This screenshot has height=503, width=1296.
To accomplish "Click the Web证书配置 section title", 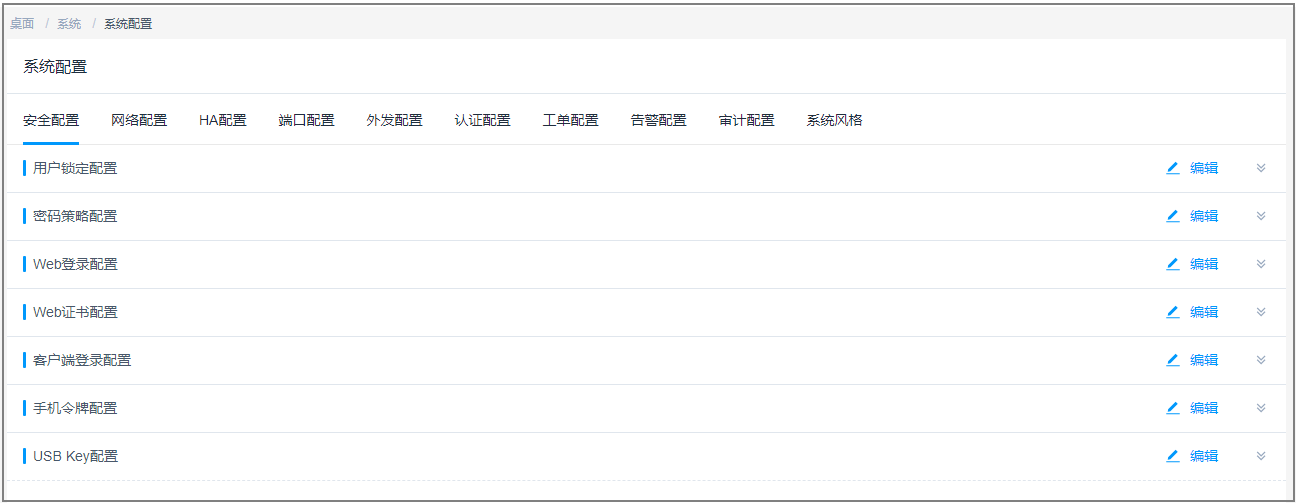I will click(x=75, y=312).
